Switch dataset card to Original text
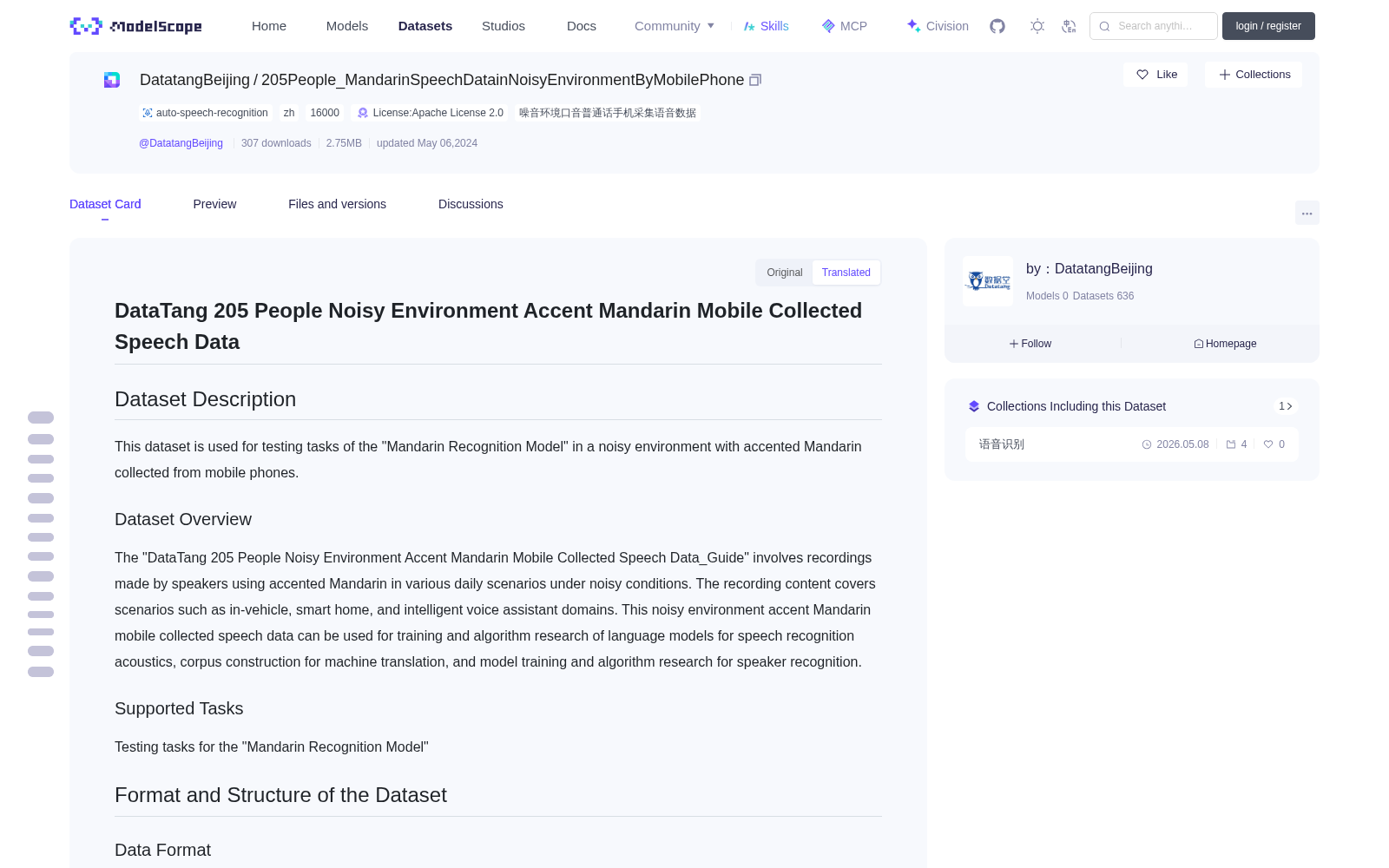 [x=785, y=273]
